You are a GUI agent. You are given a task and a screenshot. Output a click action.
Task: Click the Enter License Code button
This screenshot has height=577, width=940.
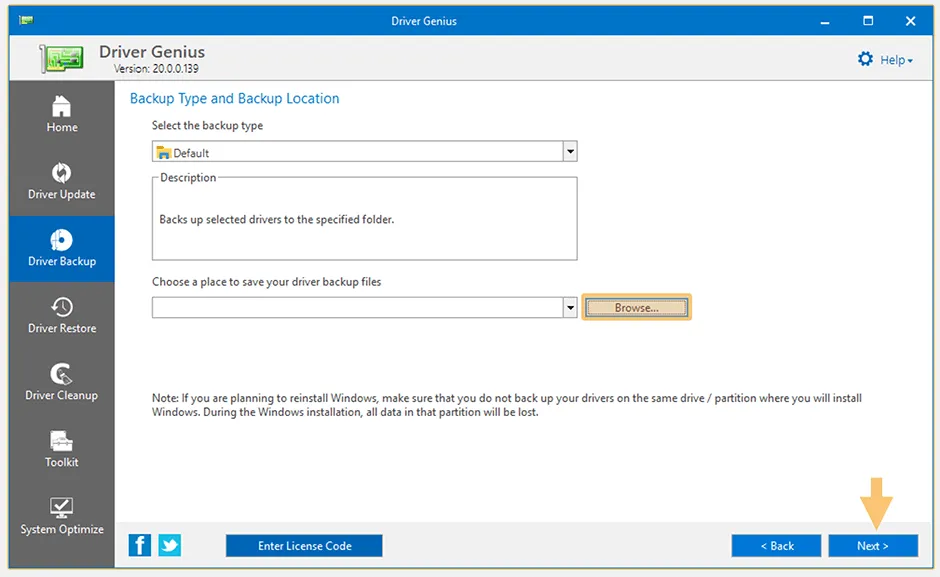(x=304, y=546)
